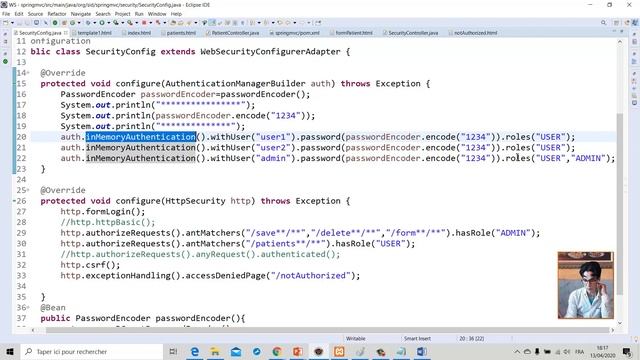Open the Run menu
This screenshot has width=640, height=360.
pyautogui.click(x=139, y=14)
